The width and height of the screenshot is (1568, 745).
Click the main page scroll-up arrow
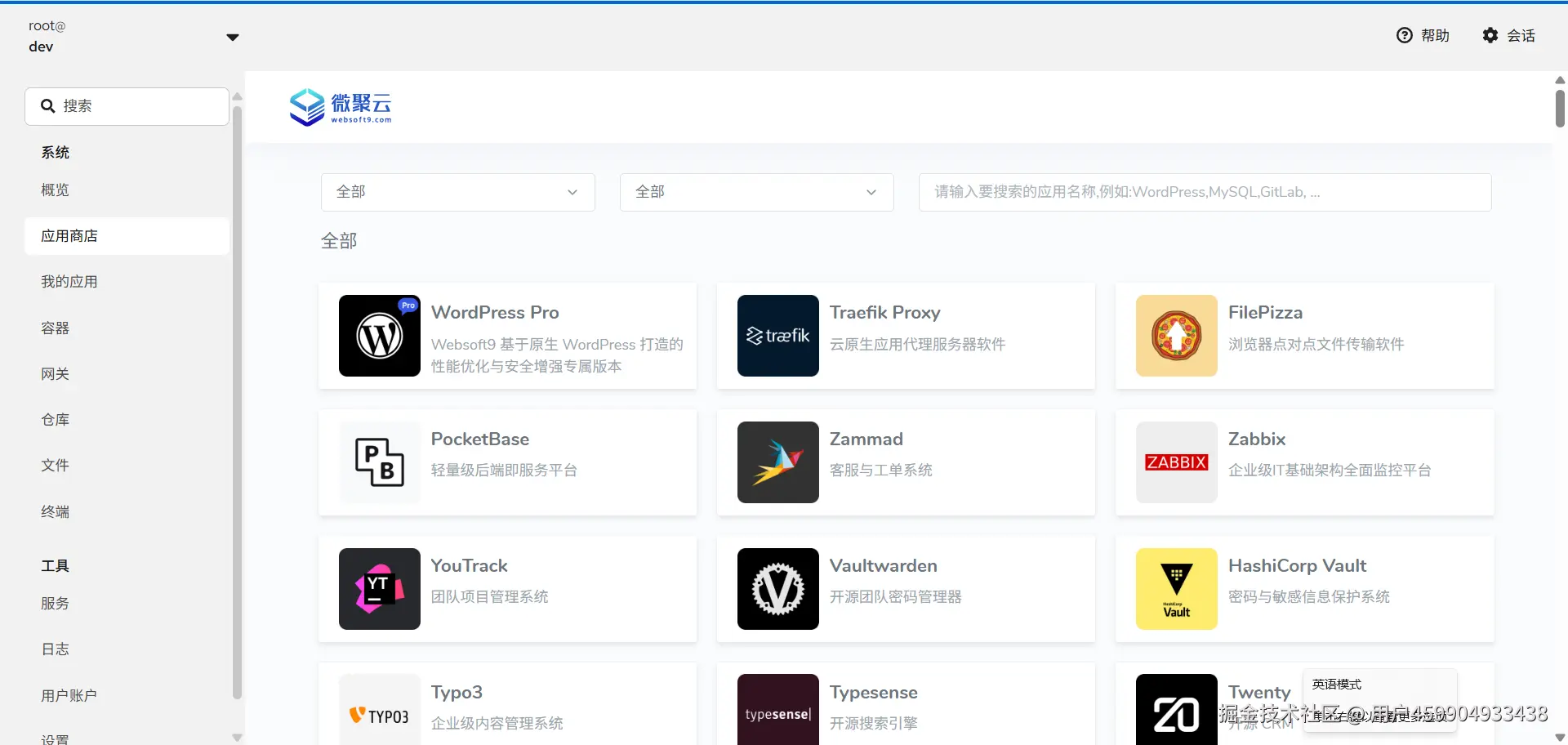pos(1560,80)
